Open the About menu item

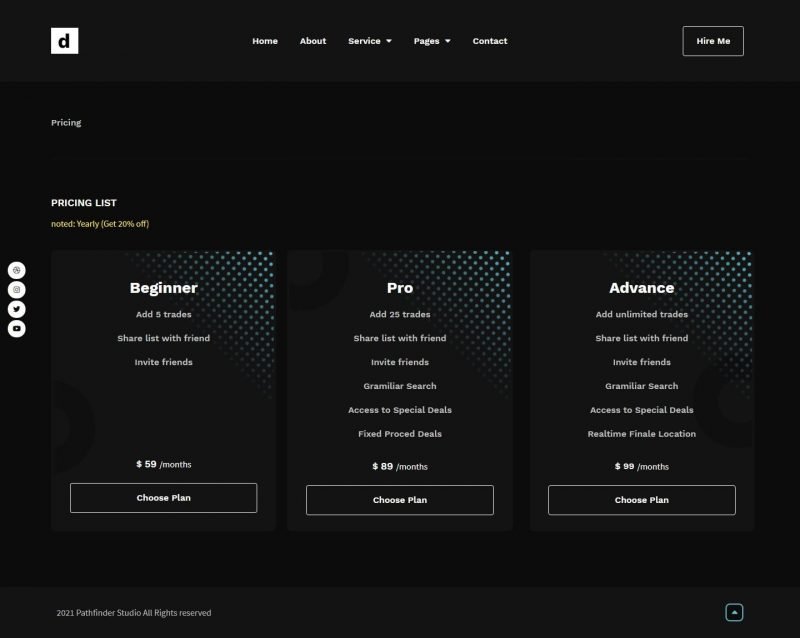pos(313,41)
